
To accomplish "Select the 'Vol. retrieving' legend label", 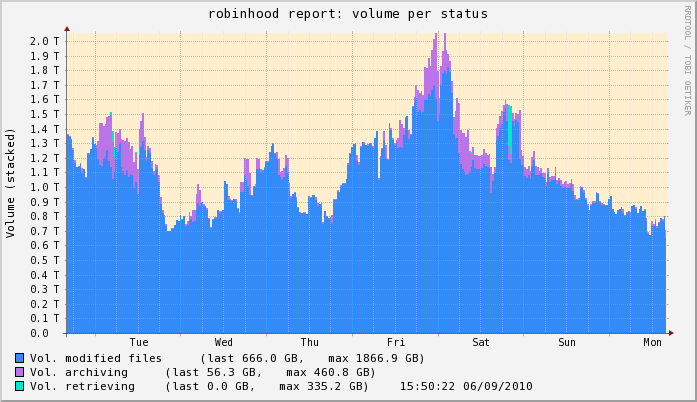I will pyautogui.click(x=82, y=386).
